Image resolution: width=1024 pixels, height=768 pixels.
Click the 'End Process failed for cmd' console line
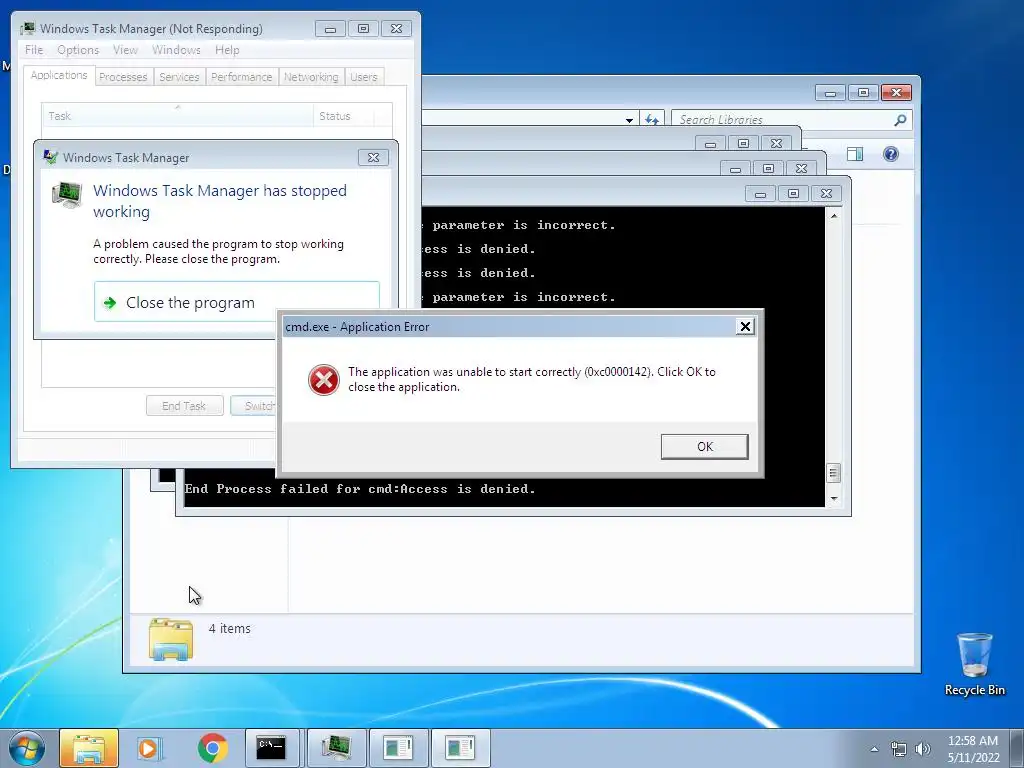click(x=360, y=488)
